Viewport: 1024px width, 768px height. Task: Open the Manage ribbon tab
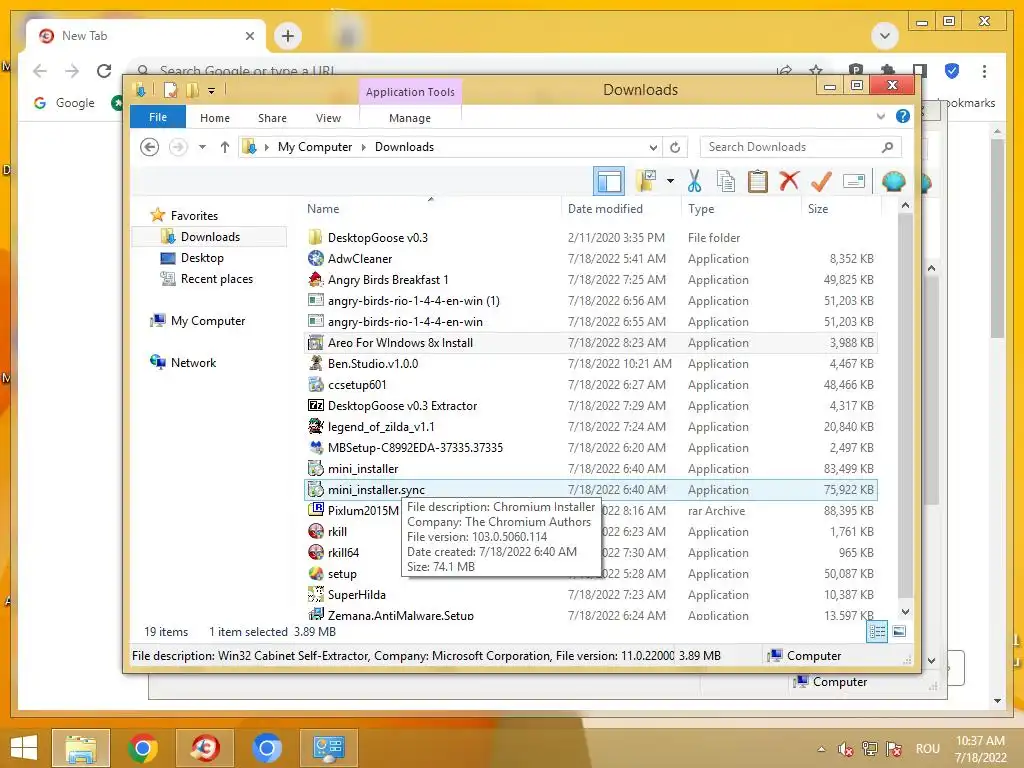click(x=410, y=118)
